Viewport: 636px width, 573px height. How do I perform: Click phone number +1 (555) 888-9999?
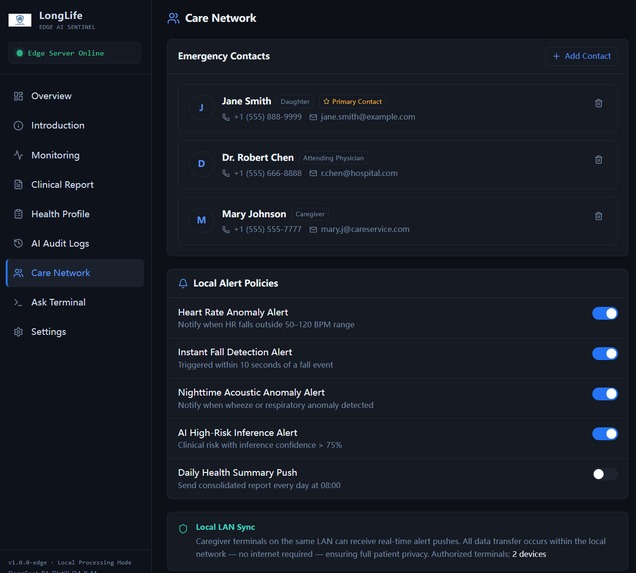[268, 117]
